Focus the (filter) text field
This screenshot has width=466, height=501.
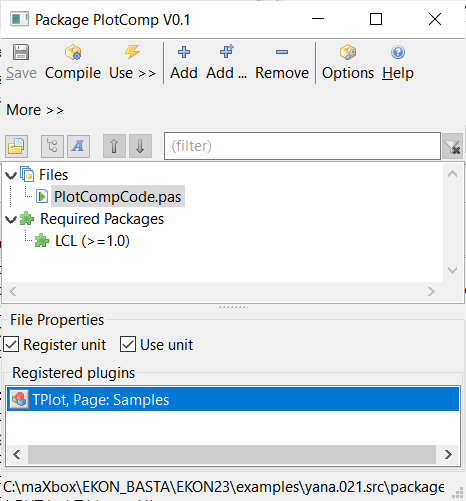coord(302,146)
